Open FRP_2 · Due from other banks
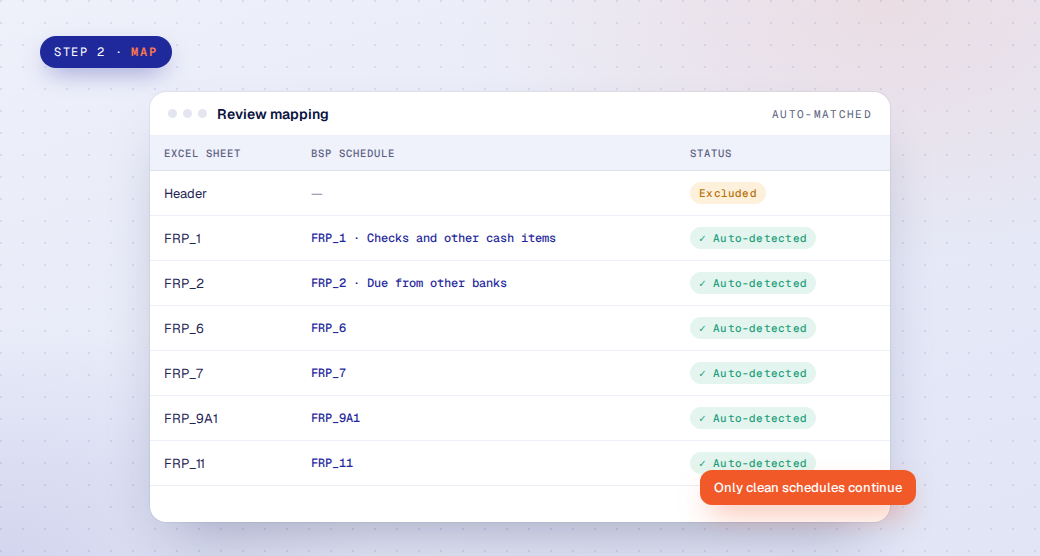The height and width of the screenshot is (556, 1040). [x=409, y=283]
